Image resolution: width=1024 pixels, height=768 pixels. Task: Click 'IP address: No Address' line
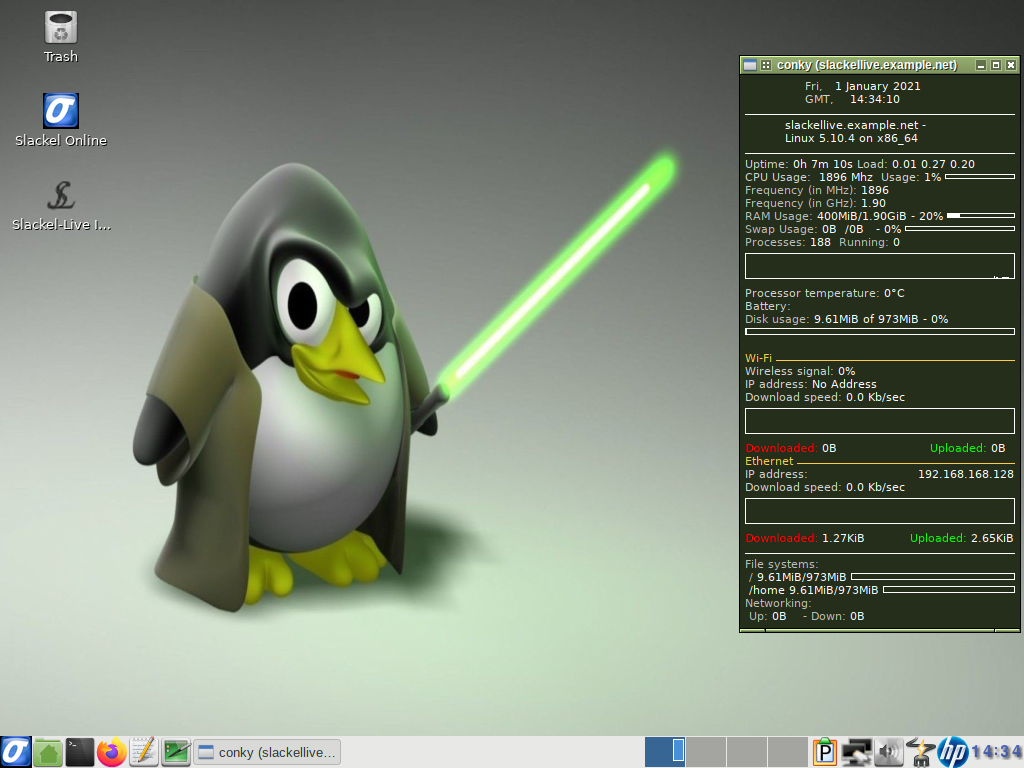click(810, 384)
